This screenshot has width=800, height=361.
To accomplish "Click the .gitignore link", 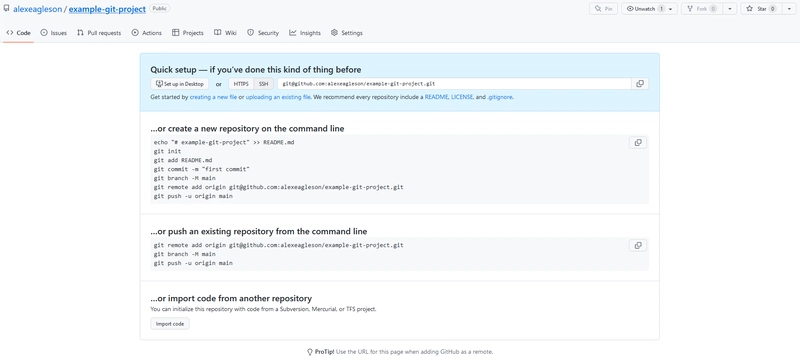I will 499,96.
